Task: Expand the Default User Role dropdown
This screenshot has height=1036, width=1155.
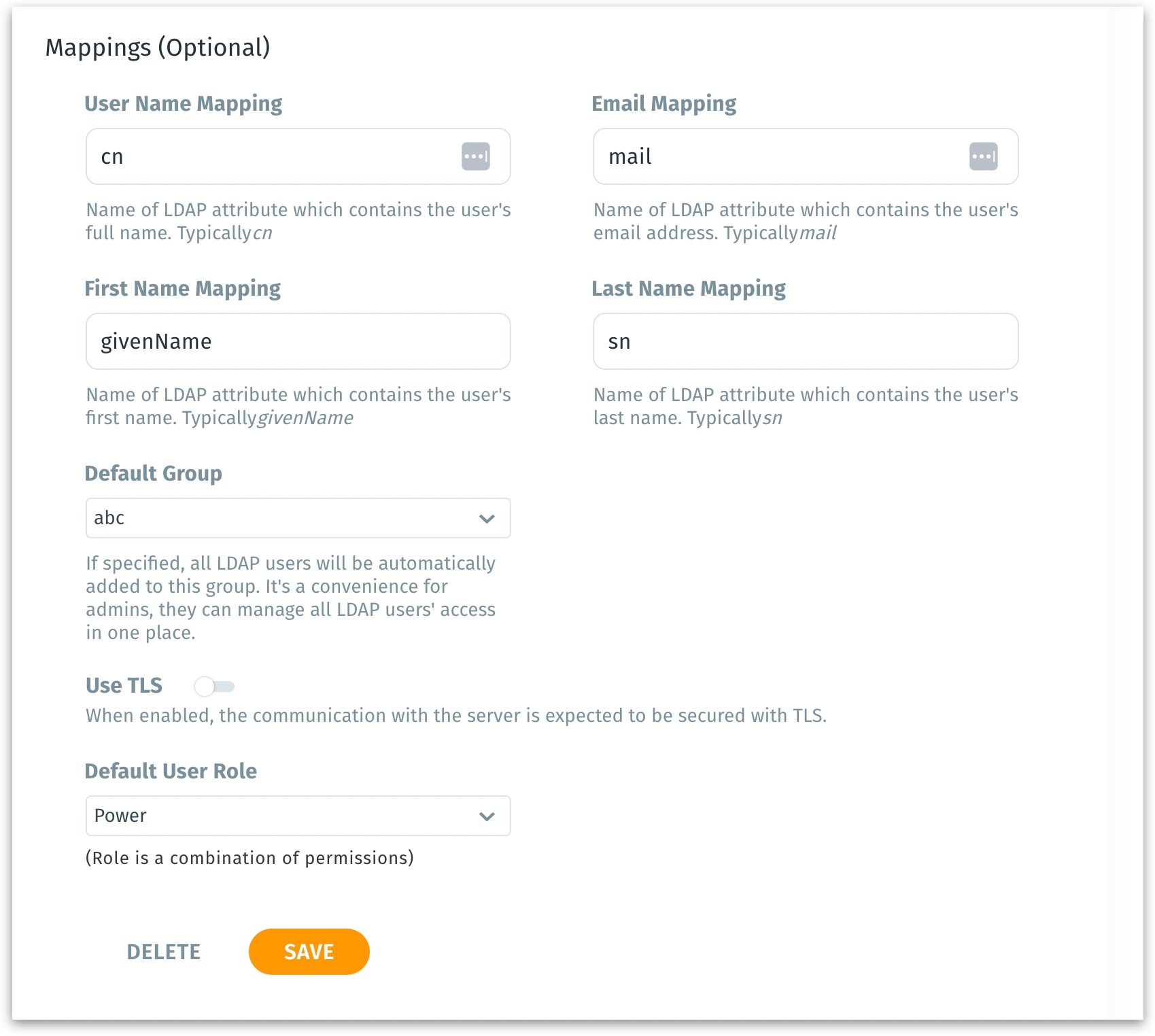Action: point(298,816)
